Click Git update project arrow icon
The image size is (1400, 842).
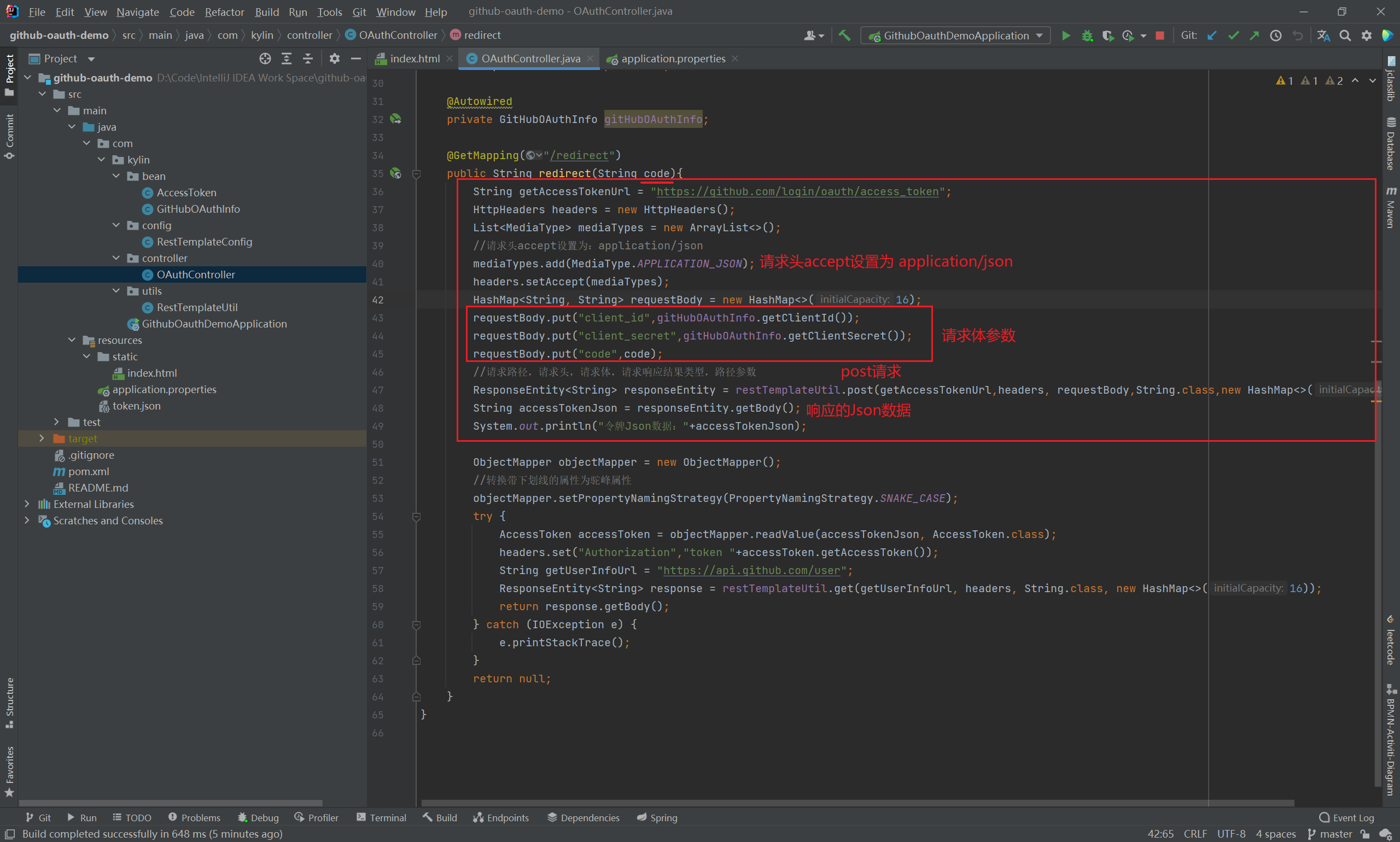point(1211,36)
